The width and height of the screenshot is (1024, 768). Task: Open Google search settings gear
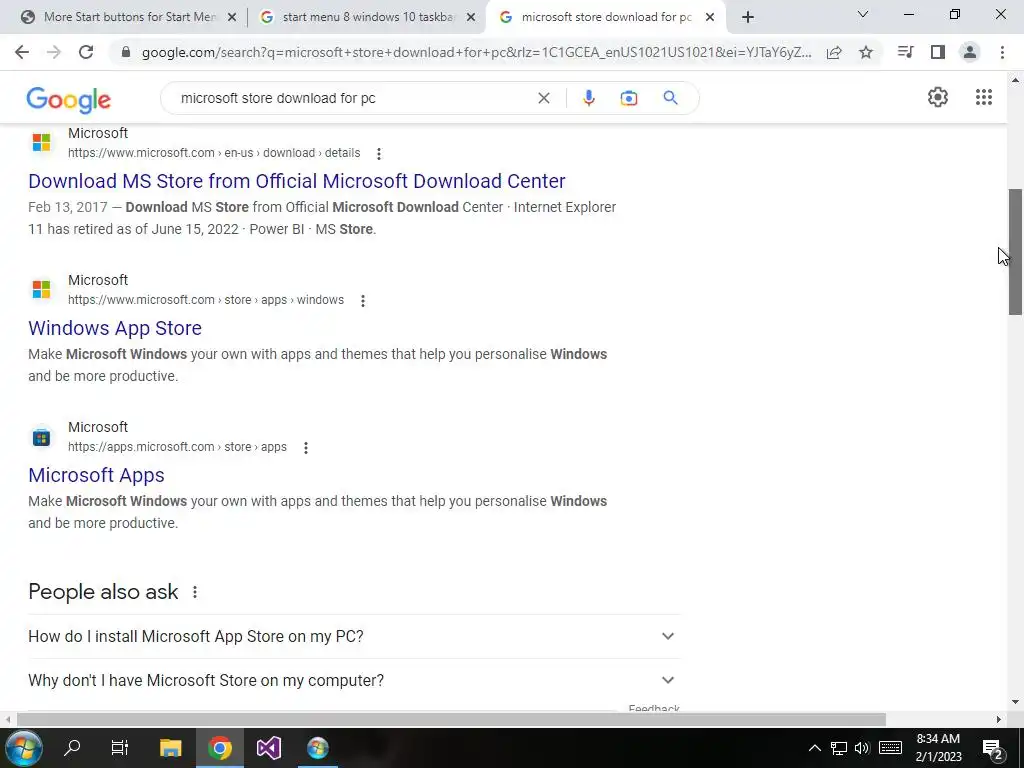coord(938,97)
